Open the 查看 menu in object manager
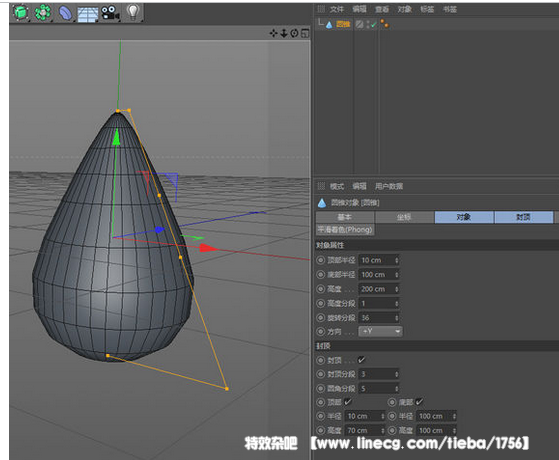Image resolution: width=559 pixels, height=460 pixels. [x=382, y=9]
